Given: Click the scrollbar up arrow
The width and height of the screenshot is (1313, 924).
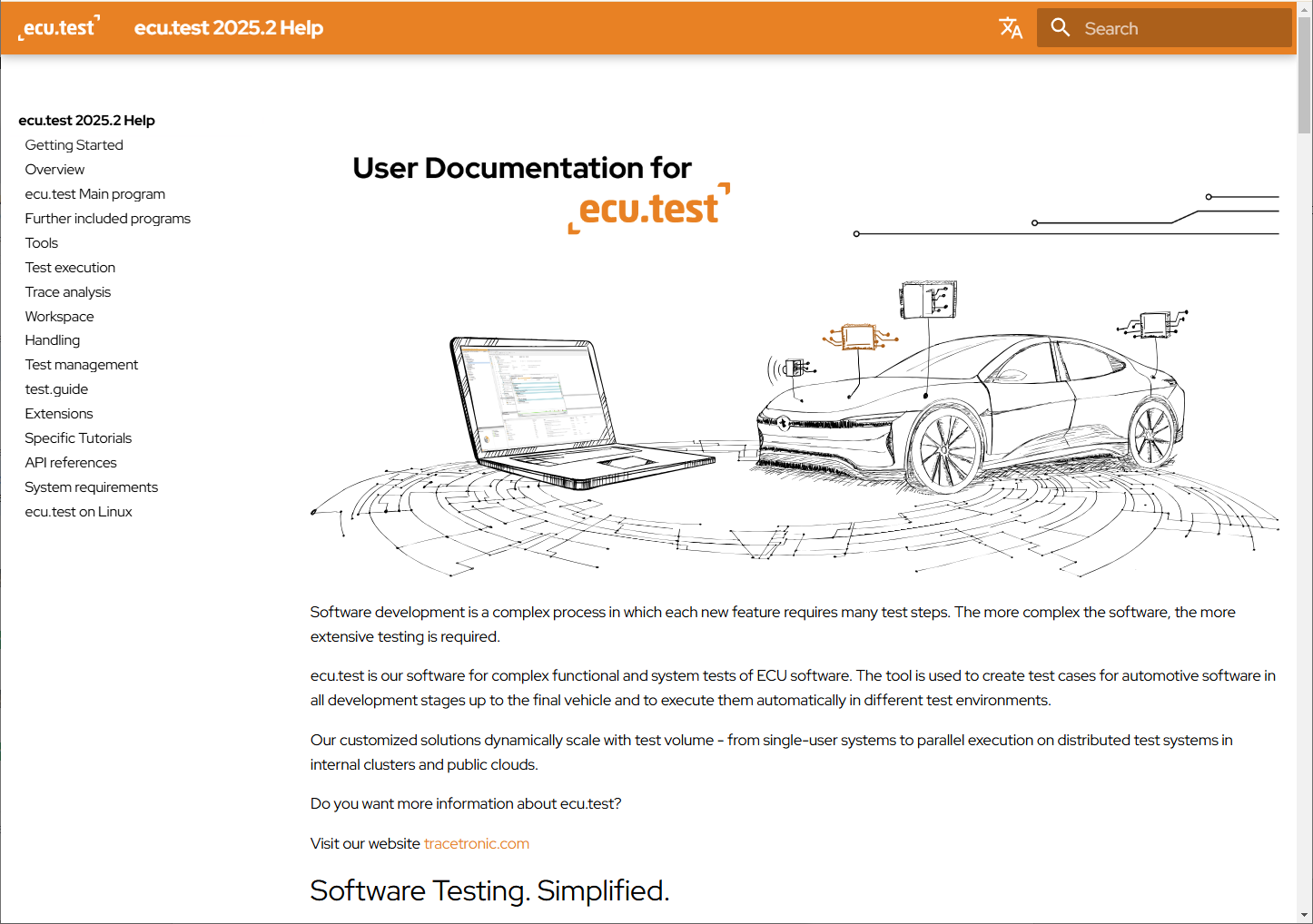Looking at the screenshot, I should [x=1305, y=7].
